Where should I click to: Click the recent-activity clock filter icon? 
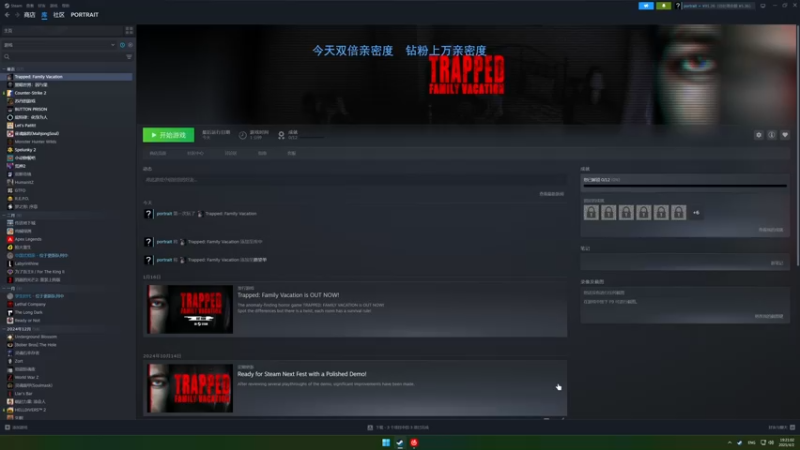(x=122, y=45)
